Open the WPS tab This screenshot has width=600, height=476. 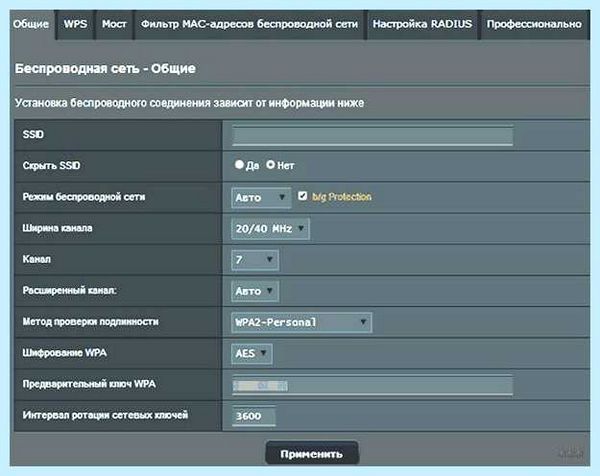pyautogui.click(x=75, y=24)
